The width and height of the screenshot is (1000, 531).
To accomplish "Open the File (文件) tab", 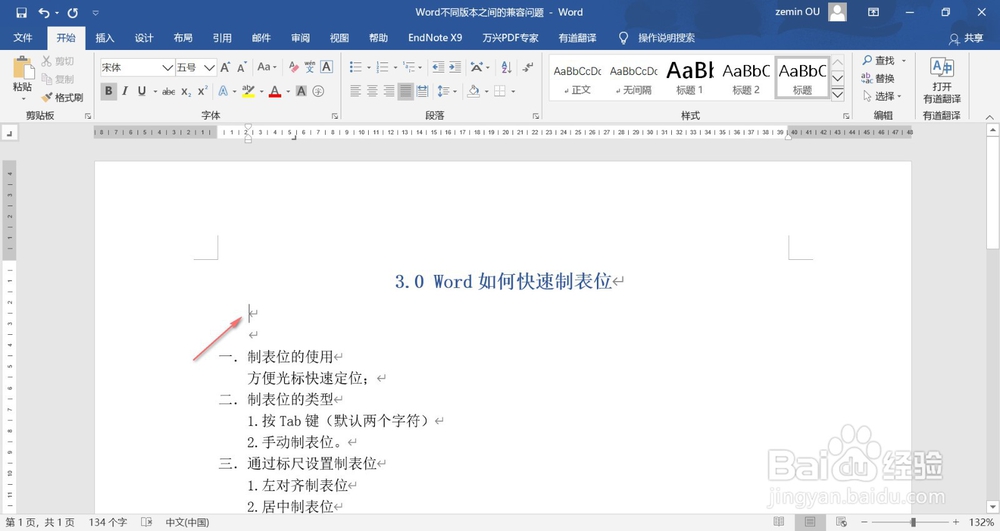I will [x=23, y=38].
